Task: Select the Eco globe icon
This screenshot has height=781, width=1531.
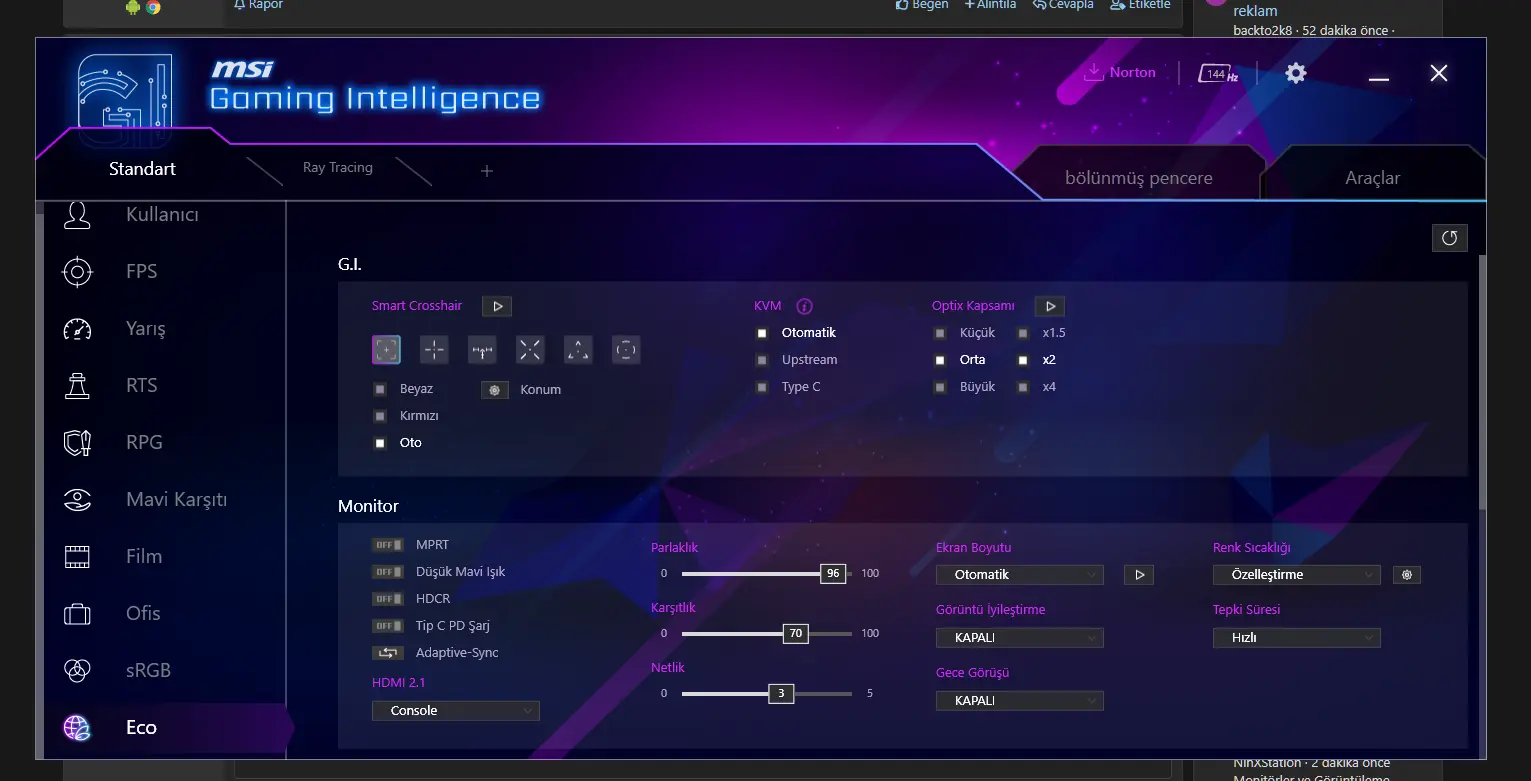Action: 77,727
